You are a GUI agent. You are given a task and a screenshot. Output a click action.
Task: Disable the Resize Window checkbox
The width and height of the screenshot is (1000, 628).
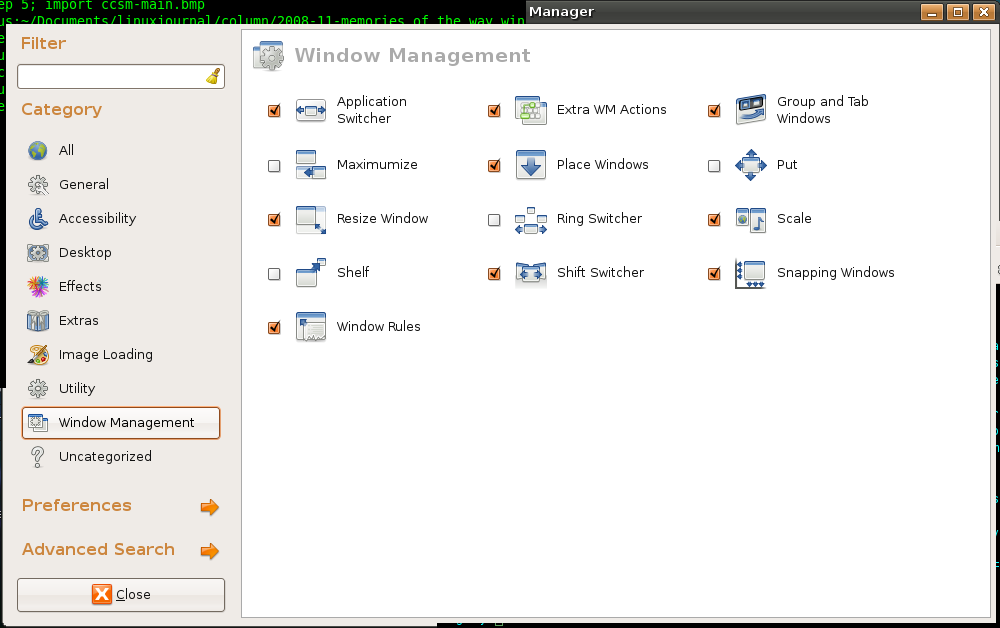(274, 220)
